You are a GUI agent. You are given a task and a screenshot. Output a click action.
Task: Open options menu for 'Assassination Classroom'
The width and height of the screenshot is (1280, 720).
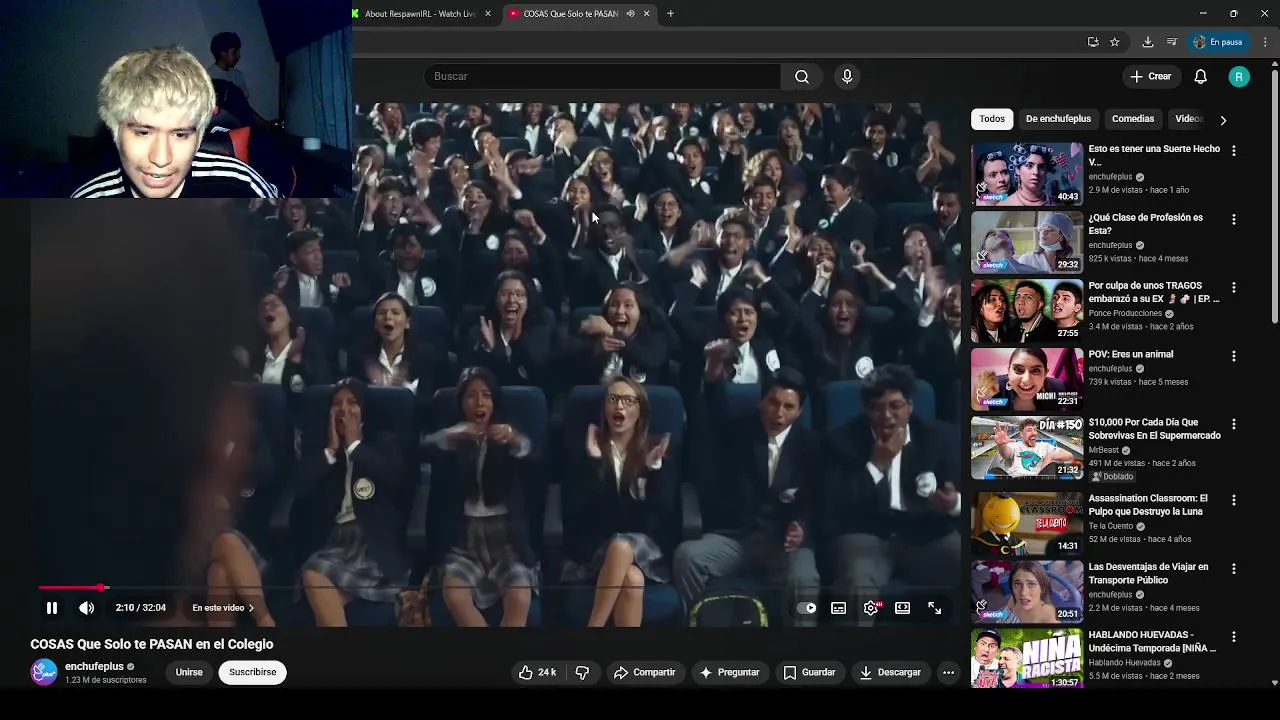tap(1234, 500)
